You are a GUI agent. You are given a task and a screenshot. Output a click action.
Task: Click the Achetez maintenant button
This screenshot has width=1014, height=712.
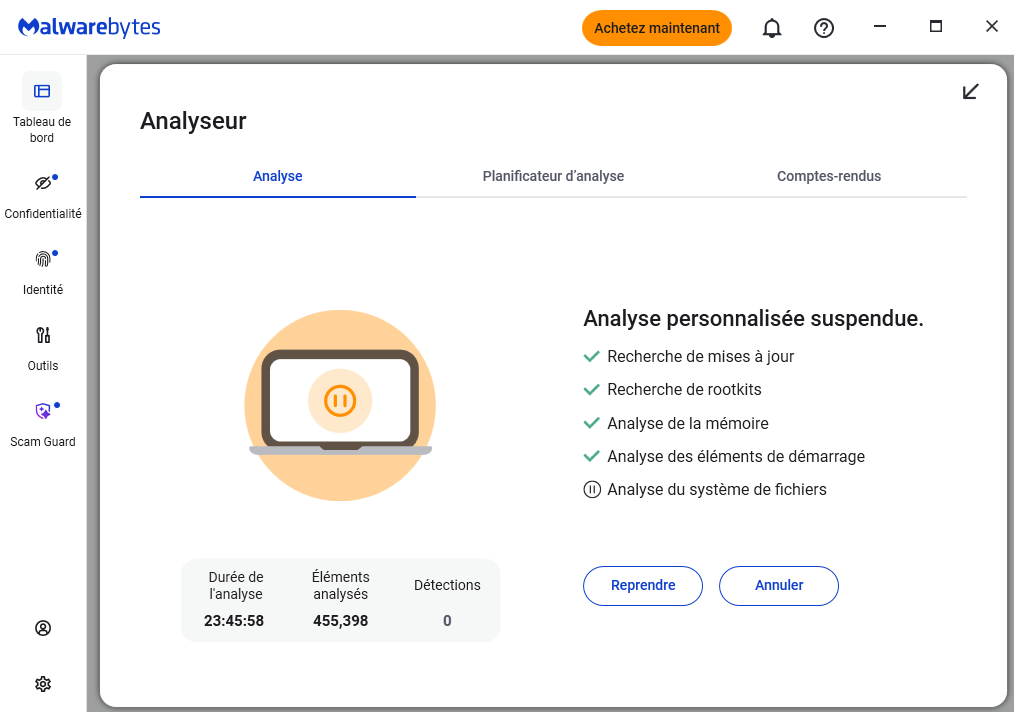[656, 28]
